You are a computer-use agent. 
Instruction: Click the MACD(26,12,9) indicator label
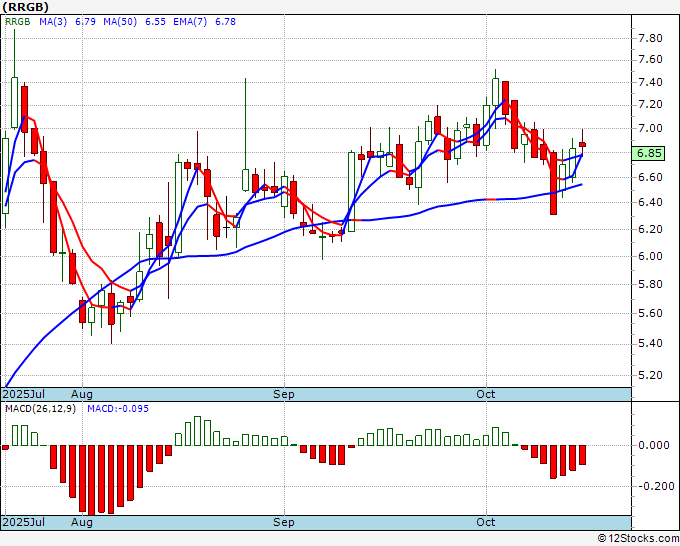point(40,409)
